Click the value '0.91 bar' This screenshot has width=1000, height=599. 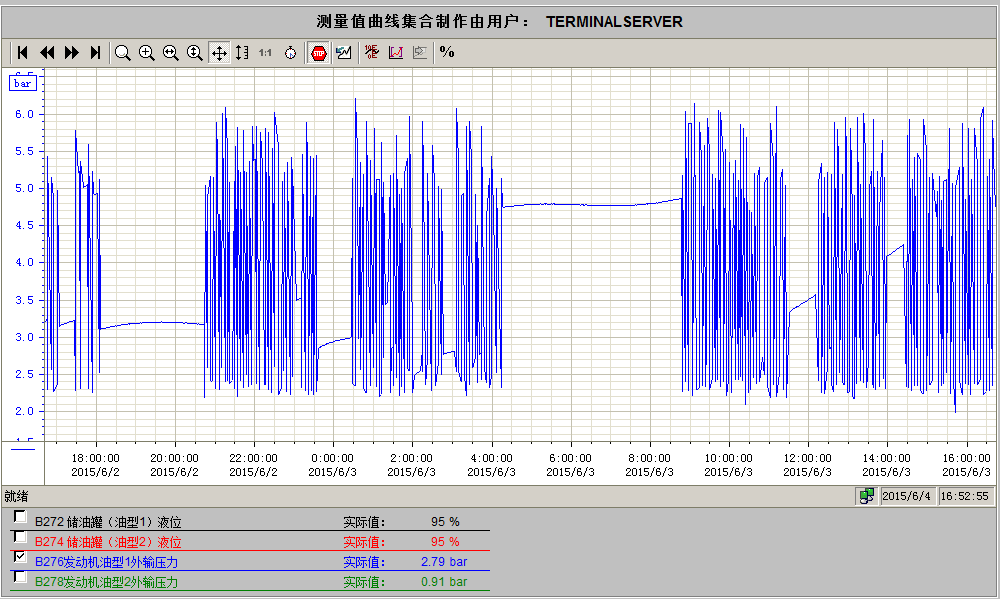click(x=444, y=582)
